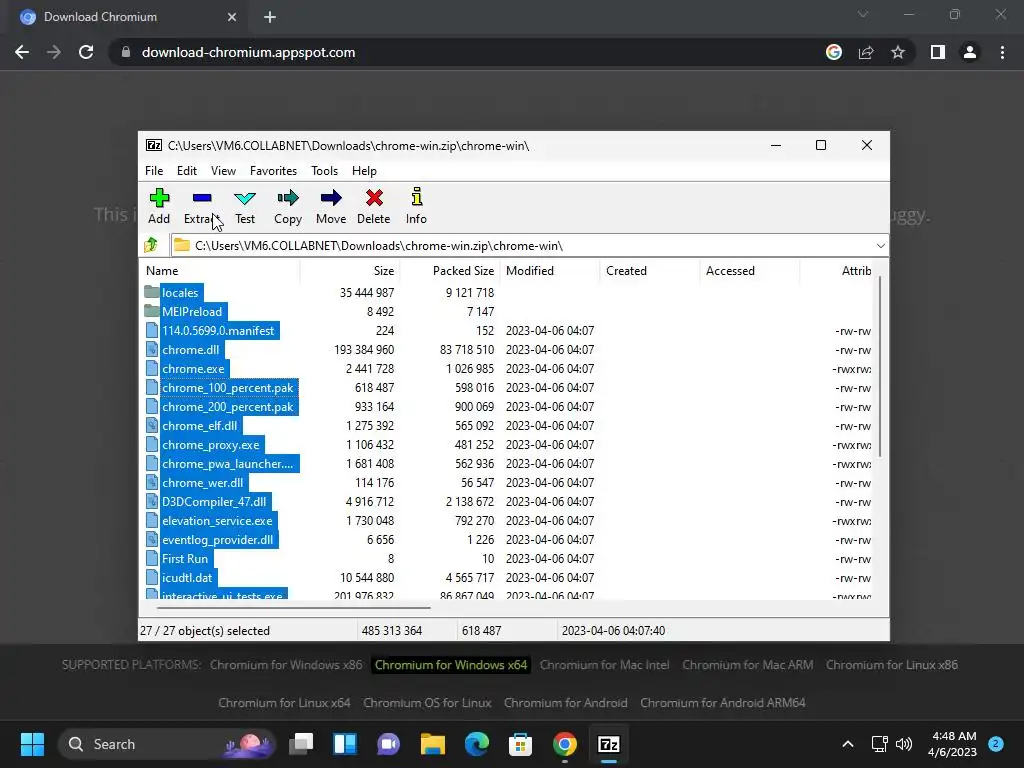
Task: Select the MEIPreload folder
Action: coord(192,312)
